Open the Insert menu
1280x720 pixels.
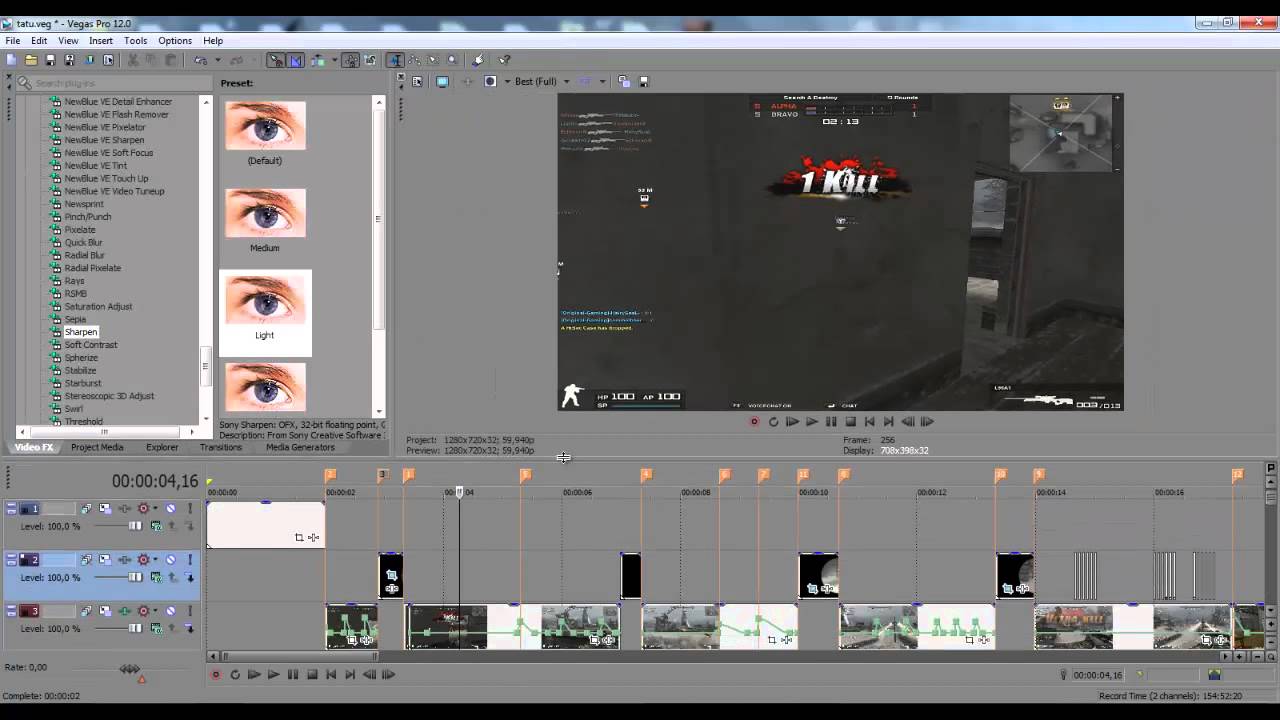(x=101, y=41)
